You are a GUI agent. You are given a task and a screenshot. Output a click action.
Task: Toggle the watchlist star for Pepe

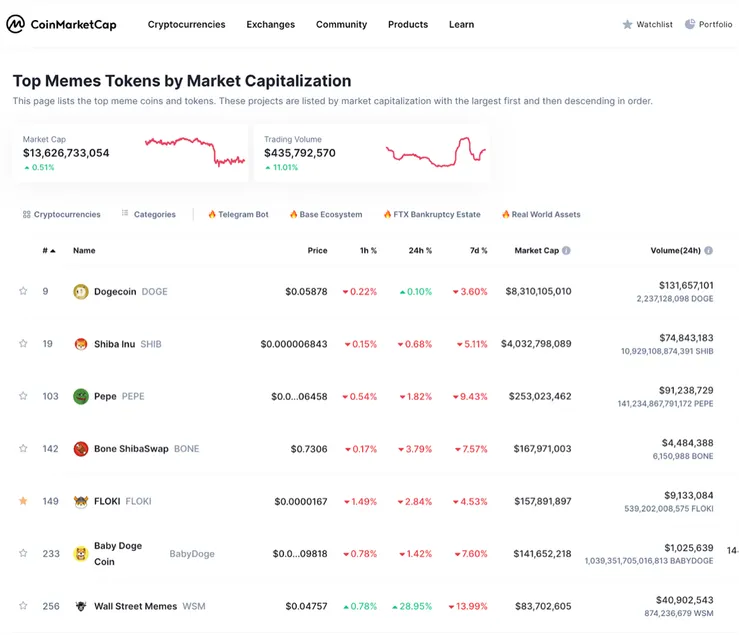[x=23, y=396]
